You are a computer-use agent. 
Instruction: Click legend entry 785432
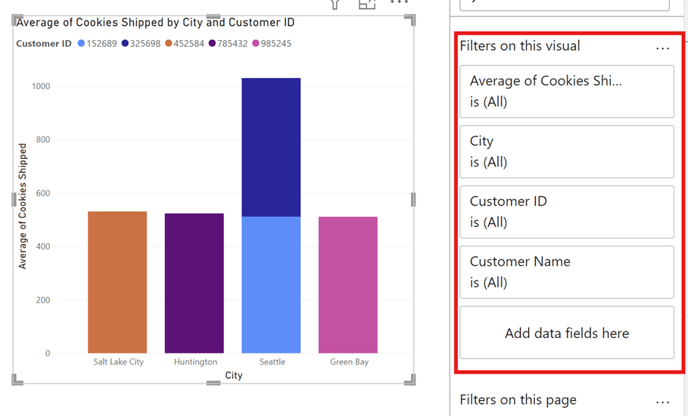(x=228, y=43)
